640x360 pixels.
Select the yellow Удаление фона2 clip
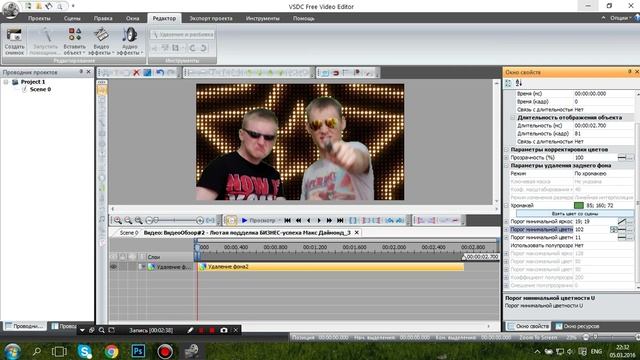[331, 267]
